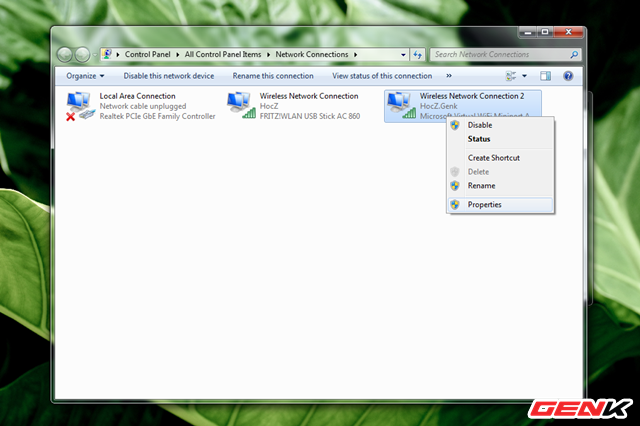This screenshot has height=426, width=640.
Task: Open Help with the question mark icon
Action: click(x=568, y=75)
